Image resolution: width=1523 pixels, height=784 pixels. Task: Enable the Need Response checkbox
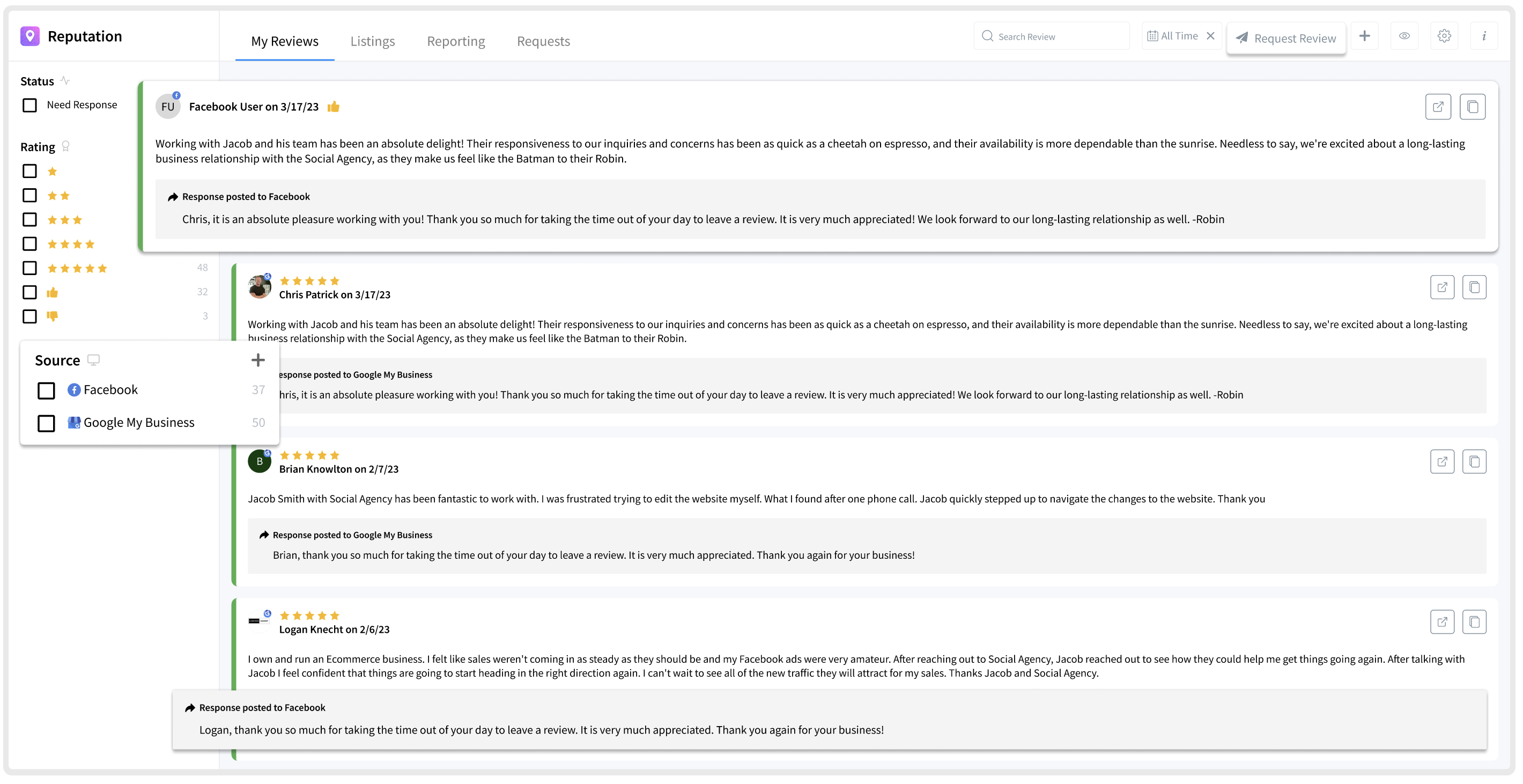[x=29, y=105]
